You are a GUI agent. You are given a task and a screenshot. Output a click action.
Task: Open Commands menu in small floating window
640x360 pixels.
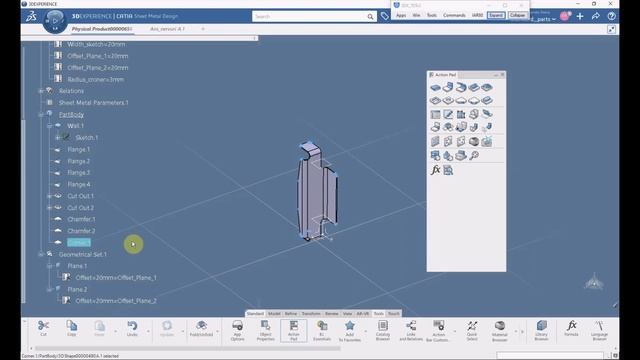coord(454,16)
